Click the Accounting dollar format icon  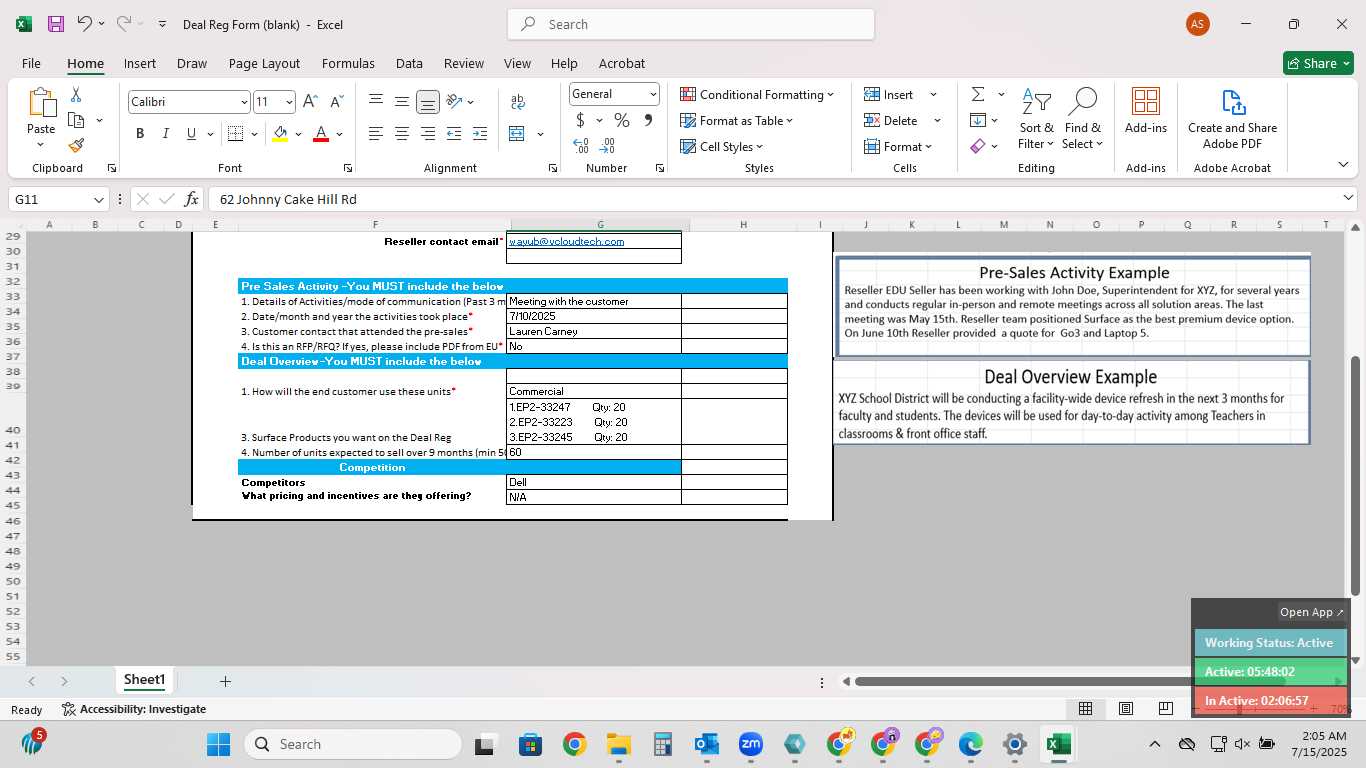tap(580, 120)
